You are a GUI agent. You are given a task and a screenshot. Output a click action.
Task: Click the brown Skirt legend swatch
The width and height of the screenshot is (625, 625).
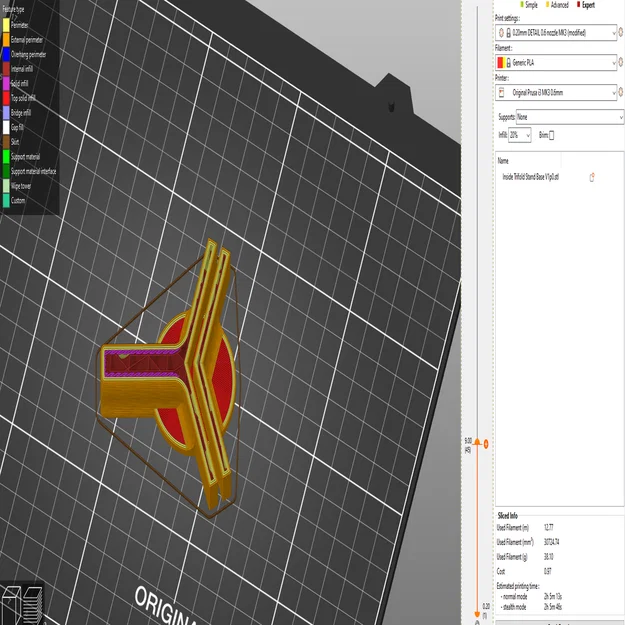click(6, 142)
